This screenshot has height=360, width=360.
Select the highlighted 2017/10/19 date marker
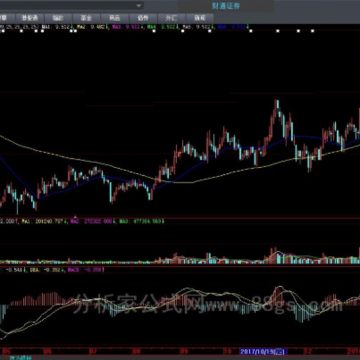pyautogui.click(x=263, y=351)
